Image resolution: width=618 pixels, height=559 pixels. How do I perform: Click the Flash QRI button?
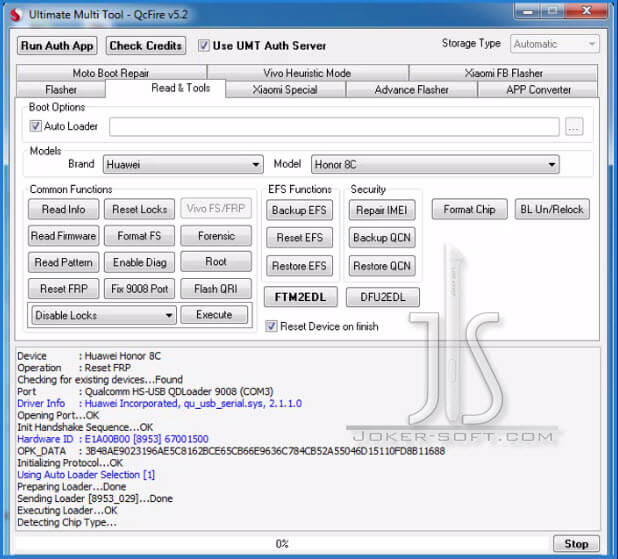point(216,289)
